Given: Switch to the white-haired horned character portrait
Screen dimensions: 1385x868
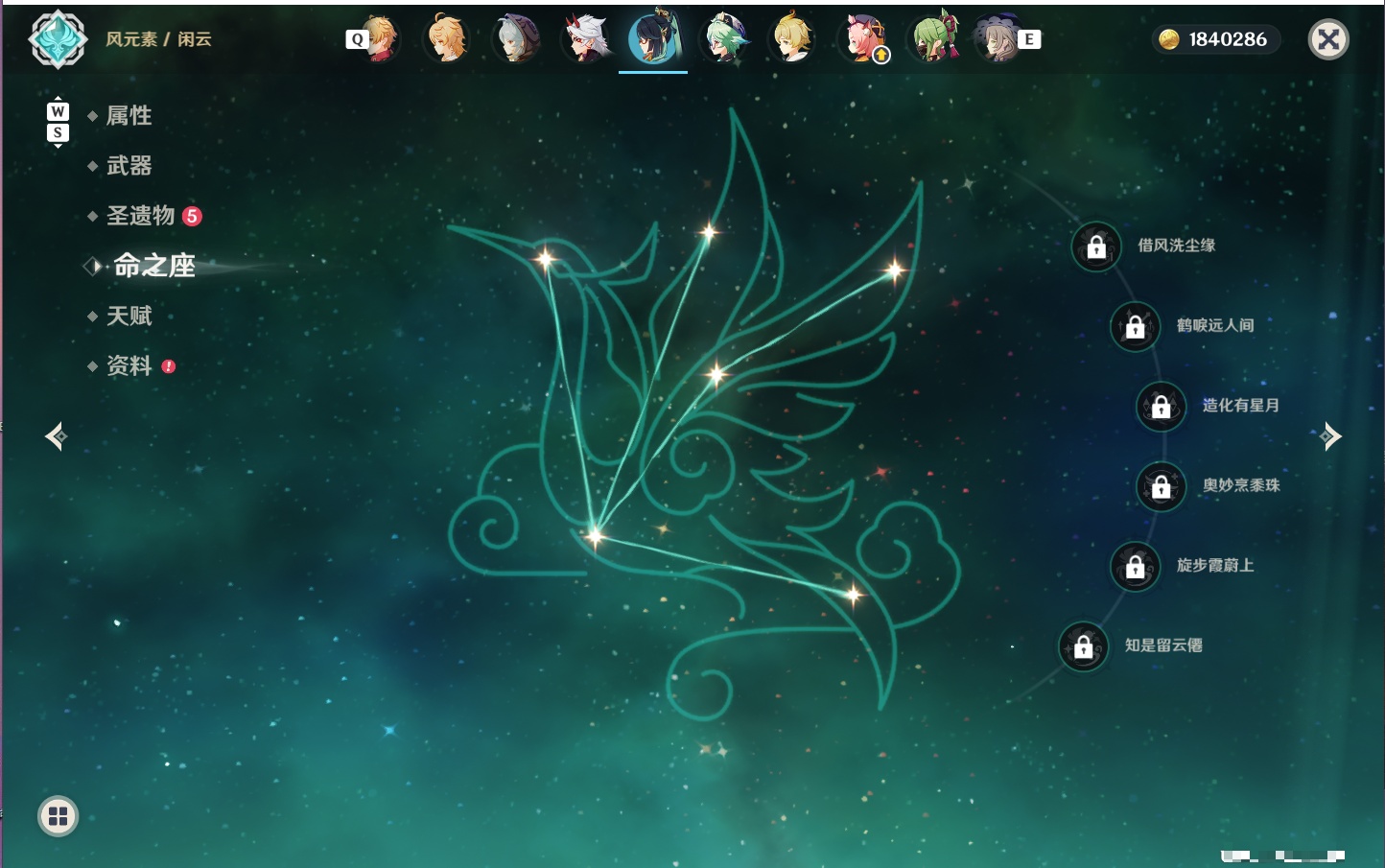Looking at the screenshot, I should tap(586, 39).
